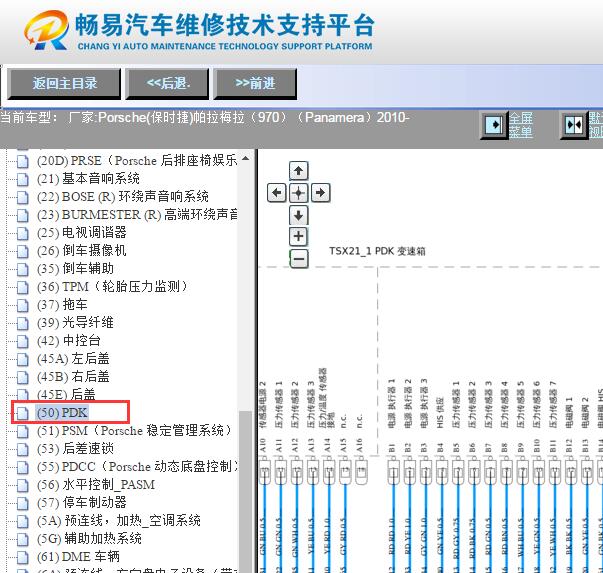Select (39) 光导纤维
603x573 pixels.
click(x=75, y=323)
